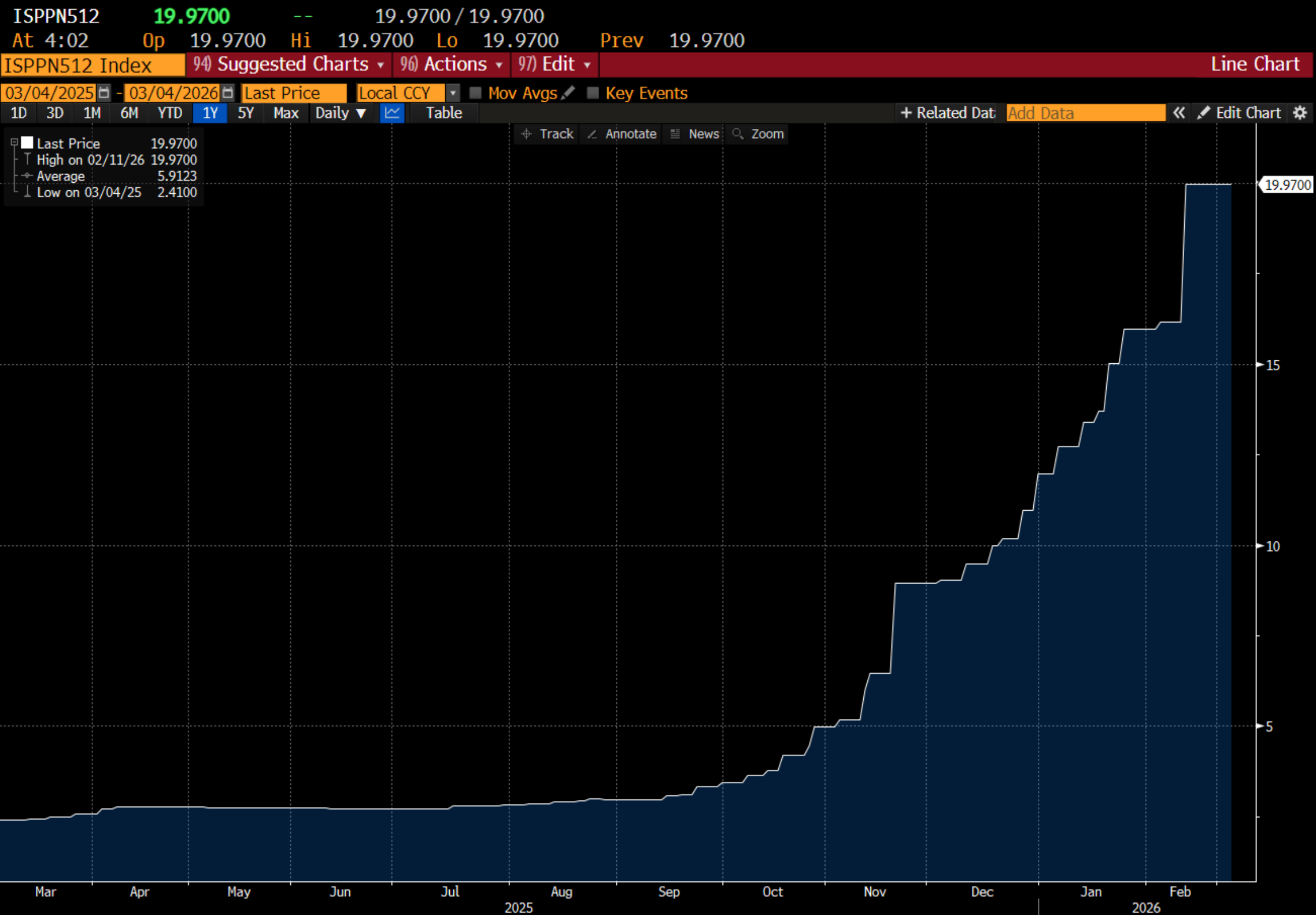Click the double-chevron collapse panel icon
This screenshot has height=915, width=1316.
1178,113
